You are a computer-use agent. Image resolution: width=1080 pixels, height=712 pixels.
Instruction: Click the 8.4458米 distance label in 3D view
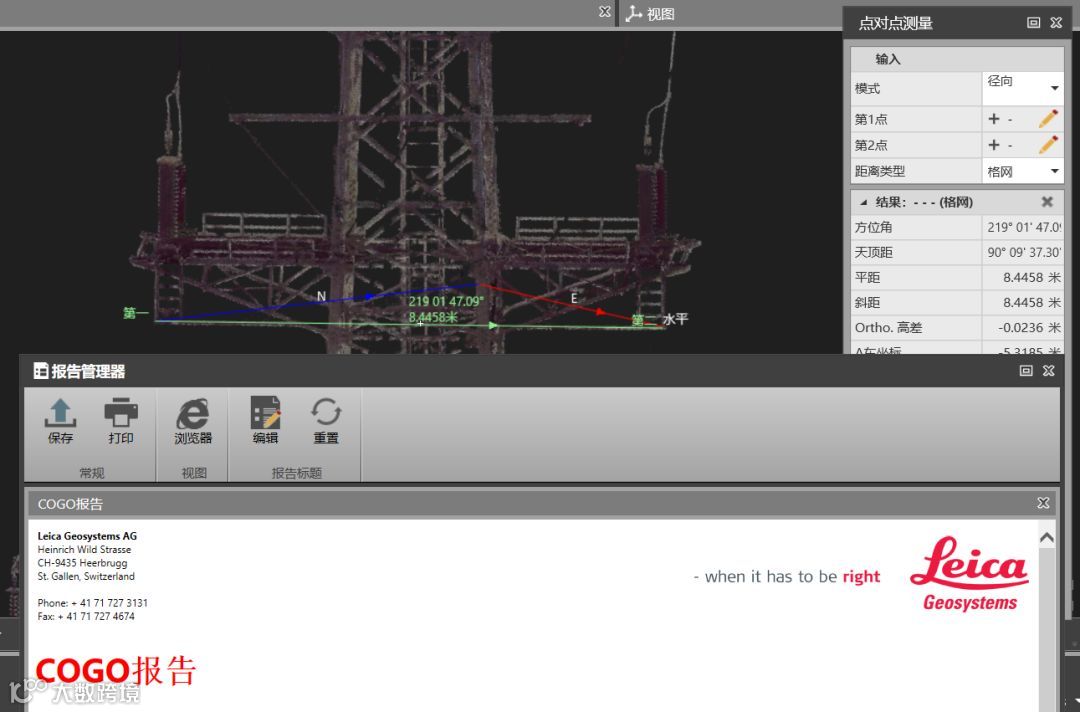(433, 317)
